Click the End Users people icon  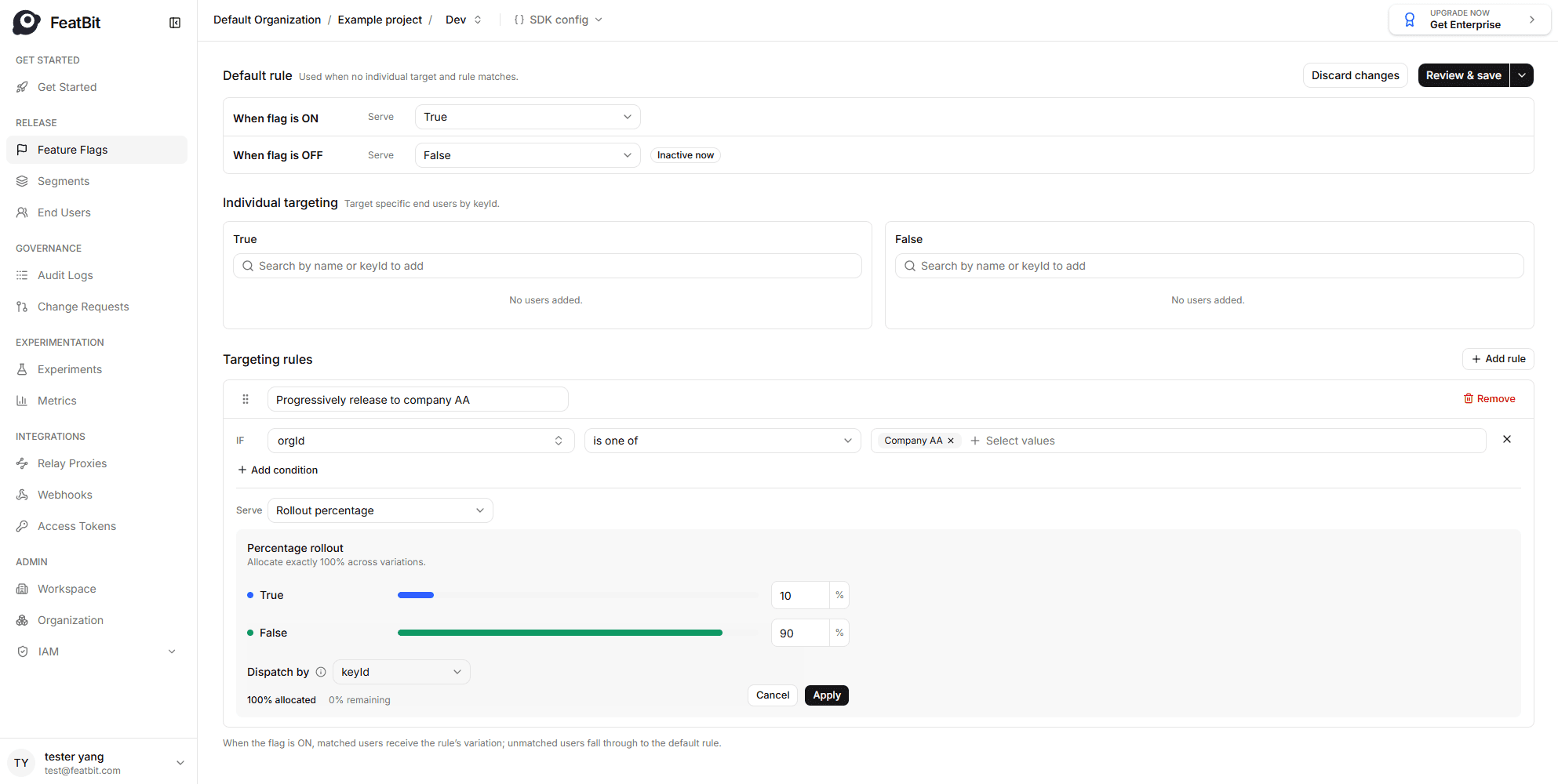(x=22, y=212)
